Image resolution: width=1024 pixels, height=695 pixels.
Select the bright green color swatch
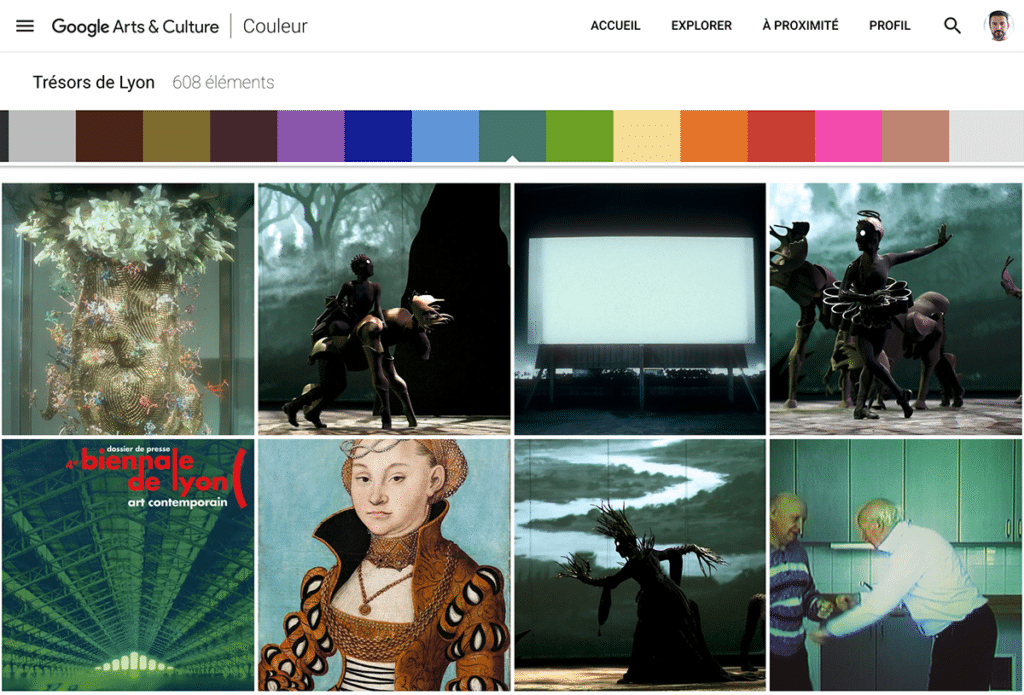coord(579,136)
